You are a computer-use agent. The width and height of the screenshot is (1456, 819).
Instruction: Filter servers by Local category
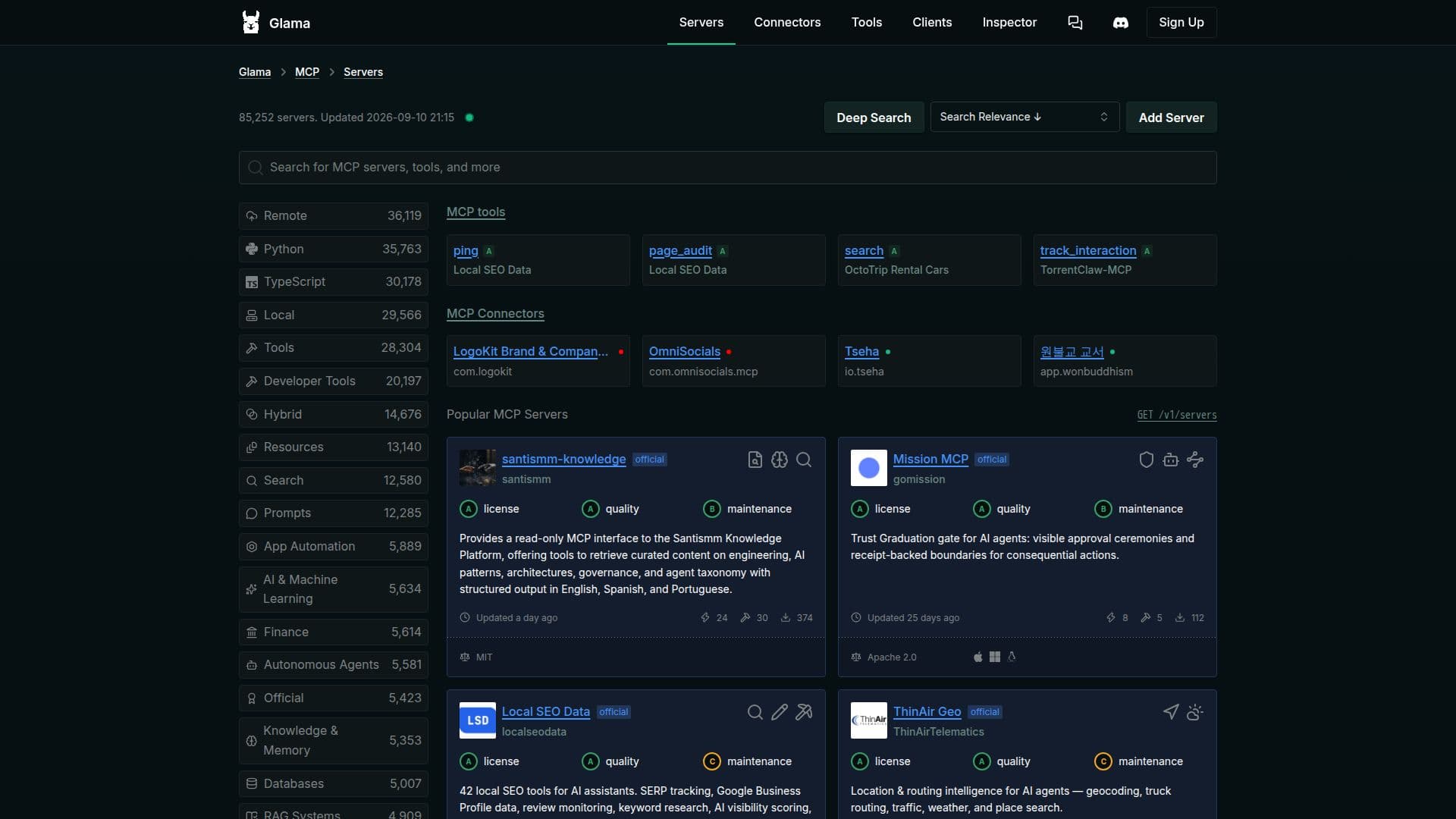point(334,315)
